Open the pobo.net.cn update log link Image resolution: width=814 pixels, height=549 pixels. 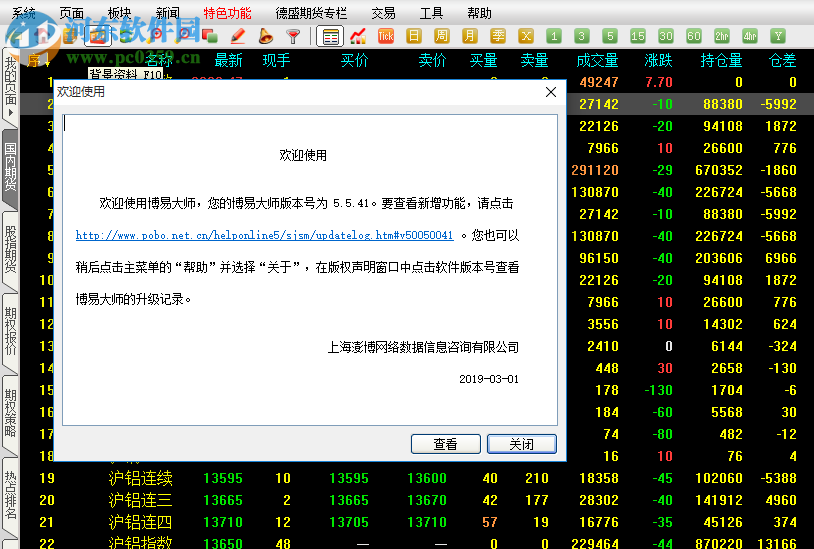264,235
